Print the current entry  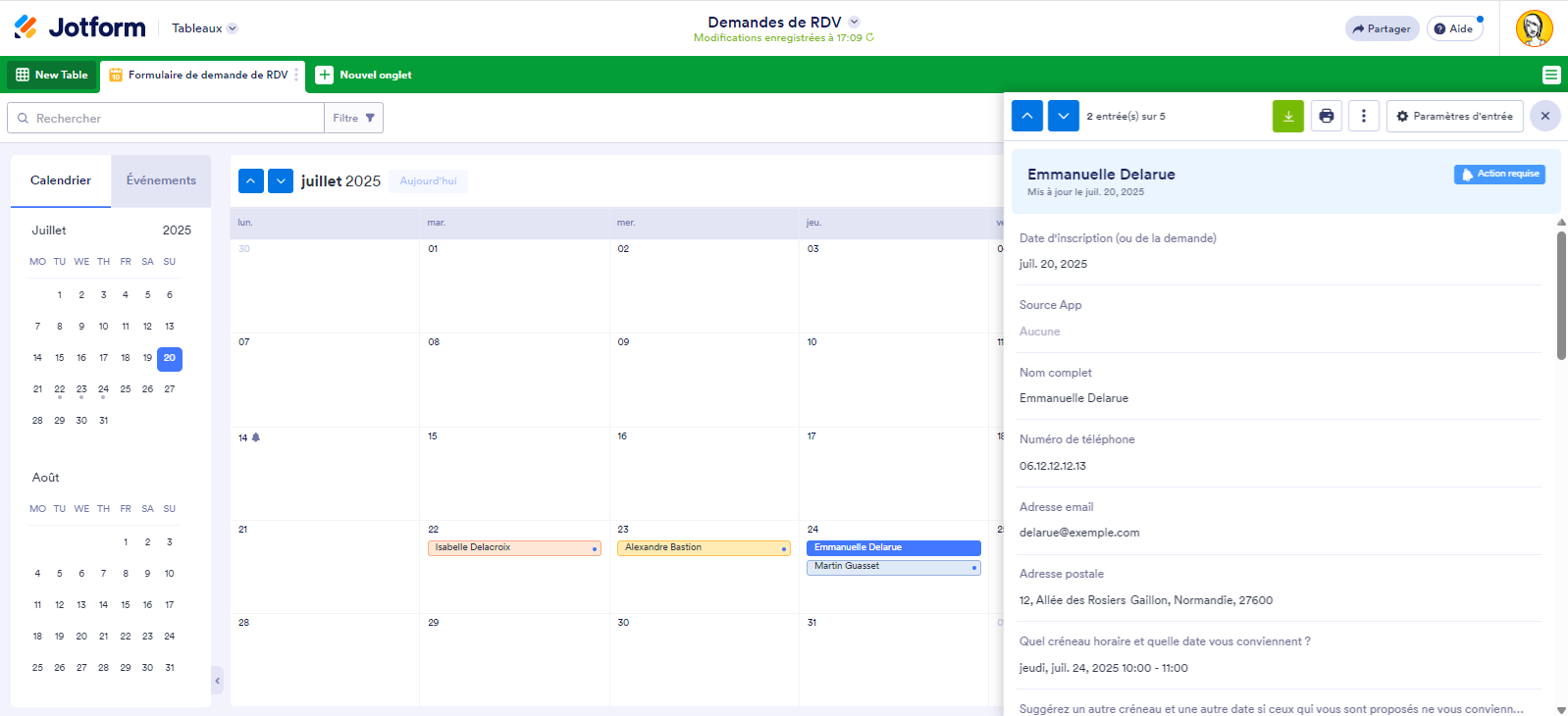click(1326, 116)
